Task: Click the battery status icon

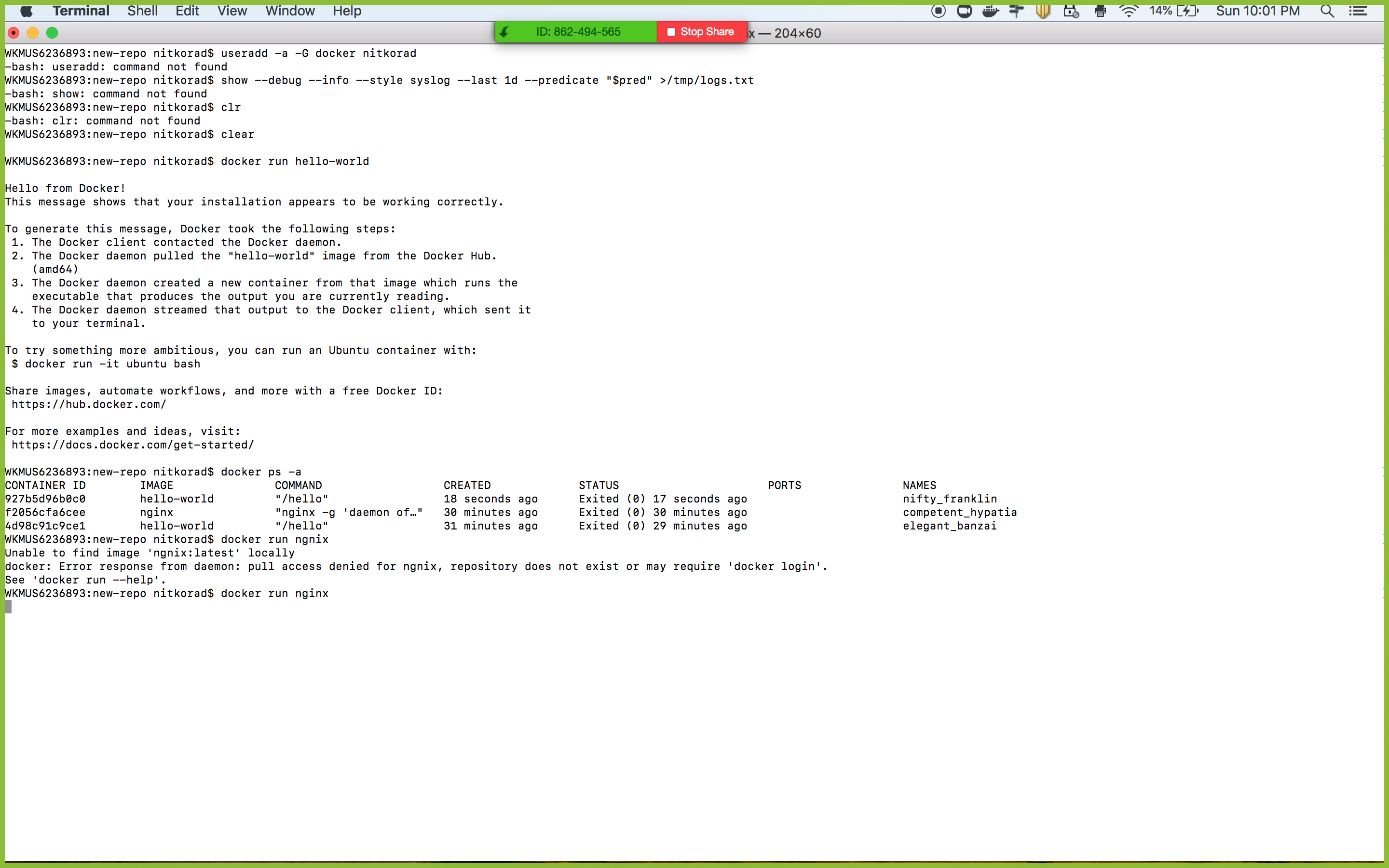Action: pyautogui.click(x=1192, y=12)
